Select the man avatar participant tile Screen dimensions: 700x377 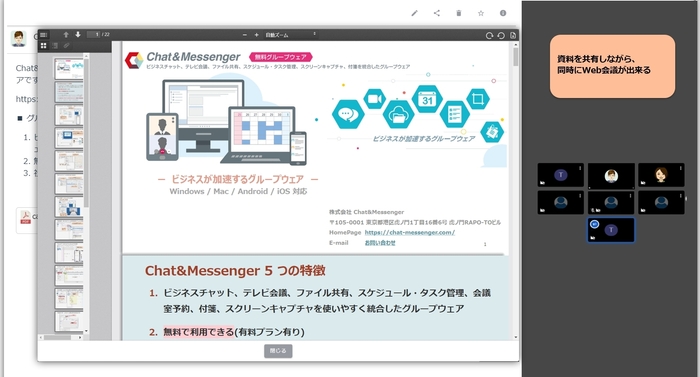(611, 175)
